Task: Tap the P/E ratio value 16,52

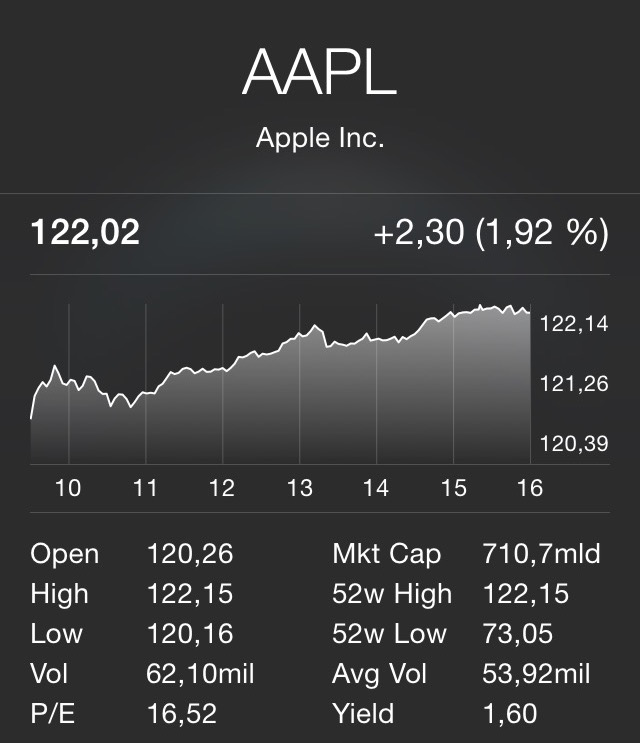Action: tap(182, 714)
